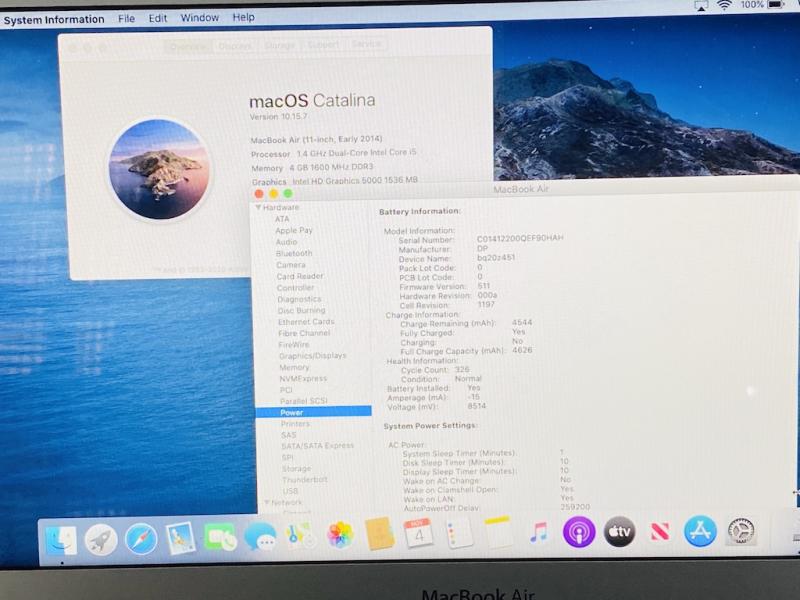Select Parallel SCSI in sidebar
The height and width of the screenshot is (600, 800).
pos(304,401)
